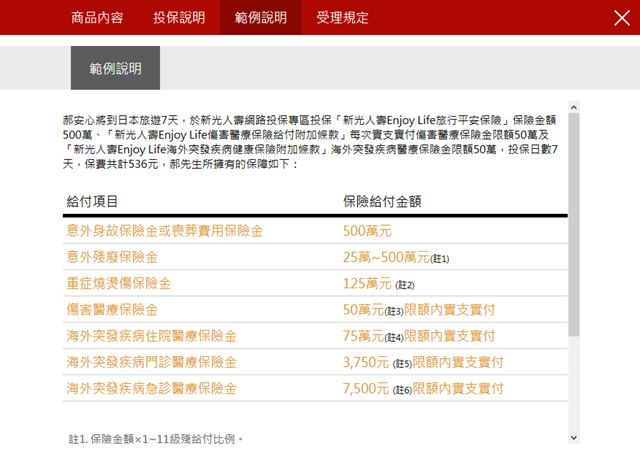
Task: Click the 意外身故保險金或喪葬費用保險金 row
Action: coord(315,231)
